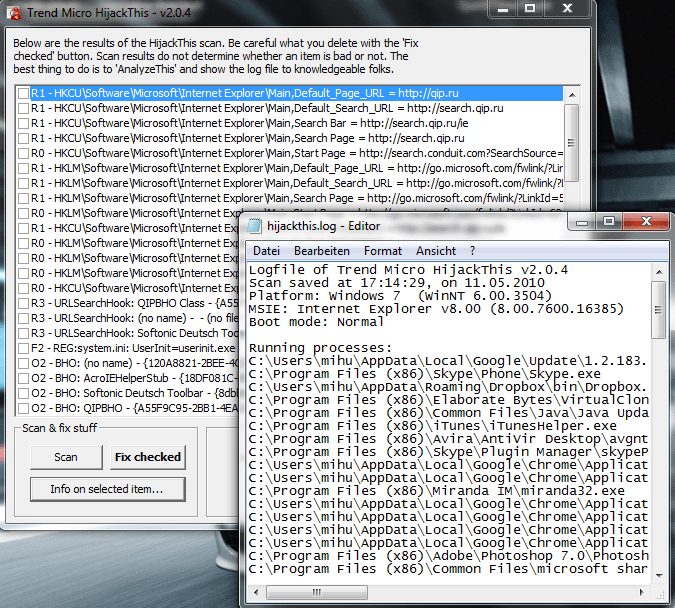The width and height of the screenshot is (675, 608).
Task: Click the Editor vertical scroll down arrow
Action: coord(659,576)
